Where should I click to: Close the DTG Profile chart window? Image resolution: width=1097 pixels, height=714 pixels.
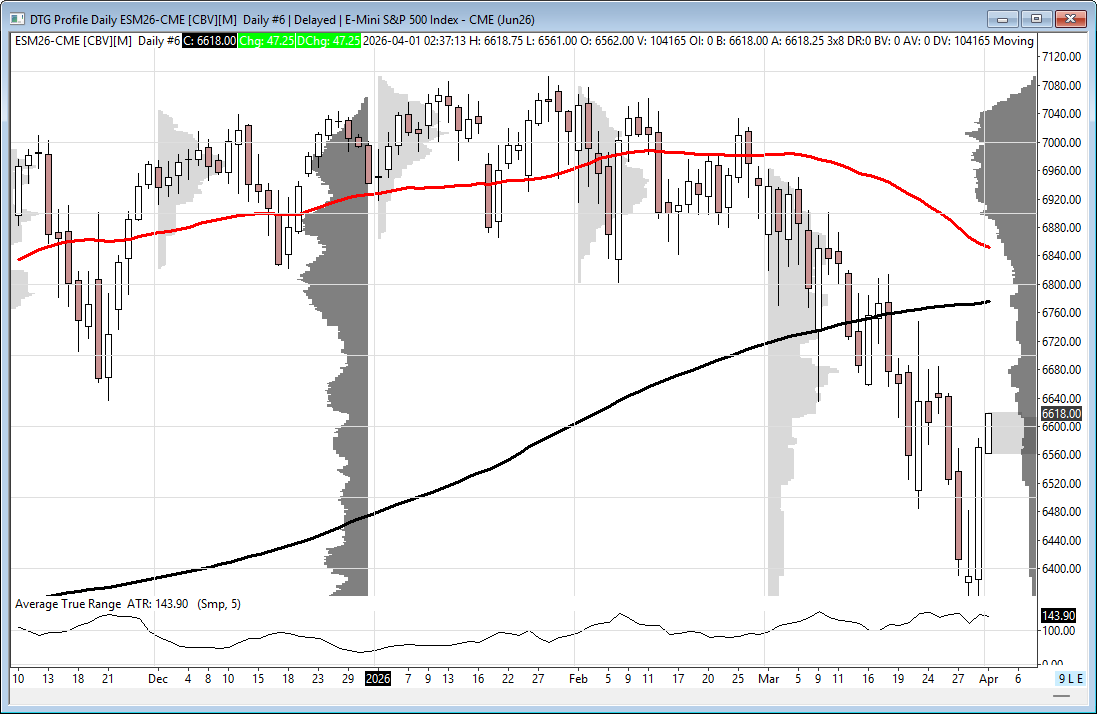tap(1071, 18)
